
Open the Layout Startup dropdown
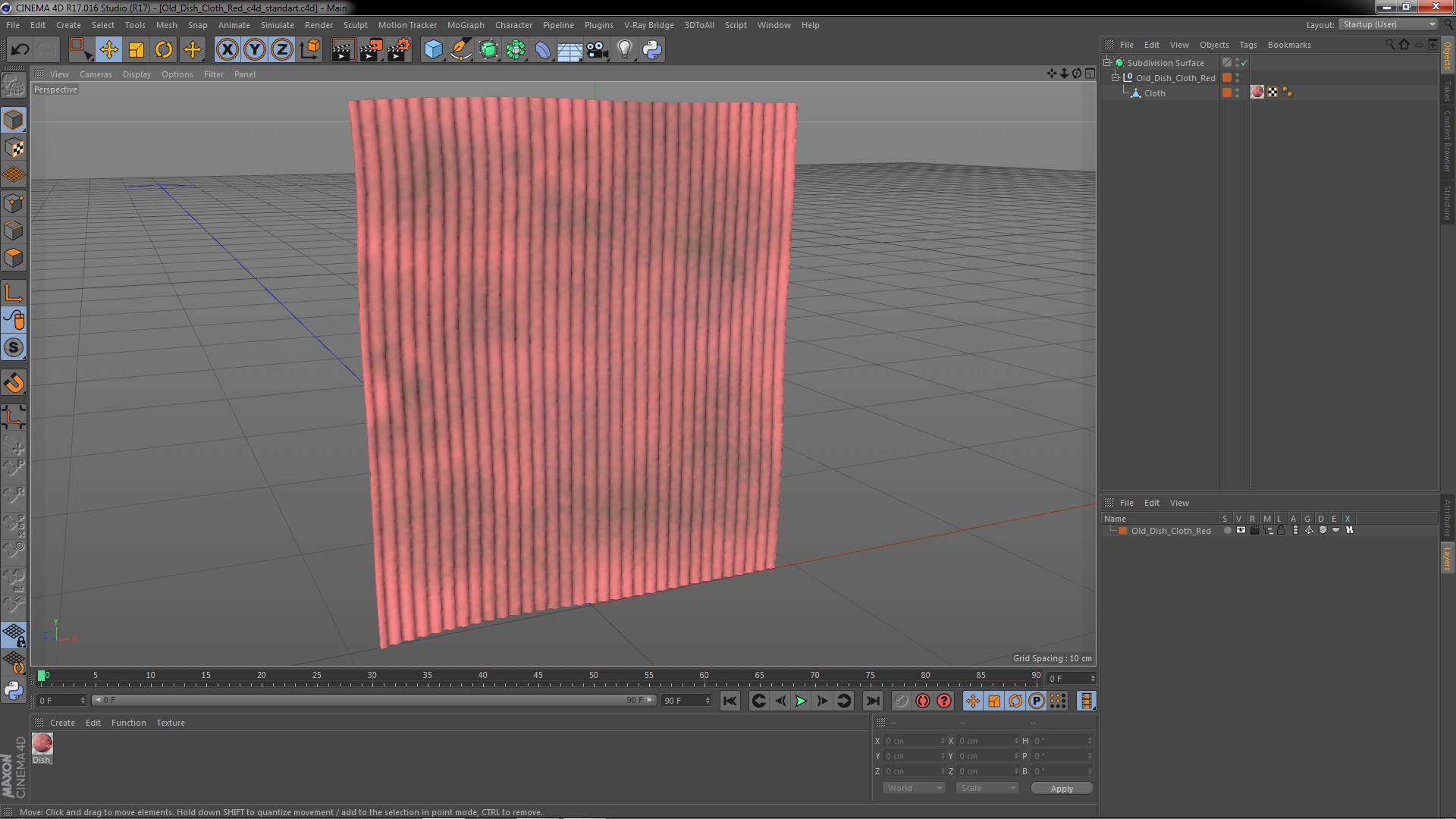pos(1389,24)
